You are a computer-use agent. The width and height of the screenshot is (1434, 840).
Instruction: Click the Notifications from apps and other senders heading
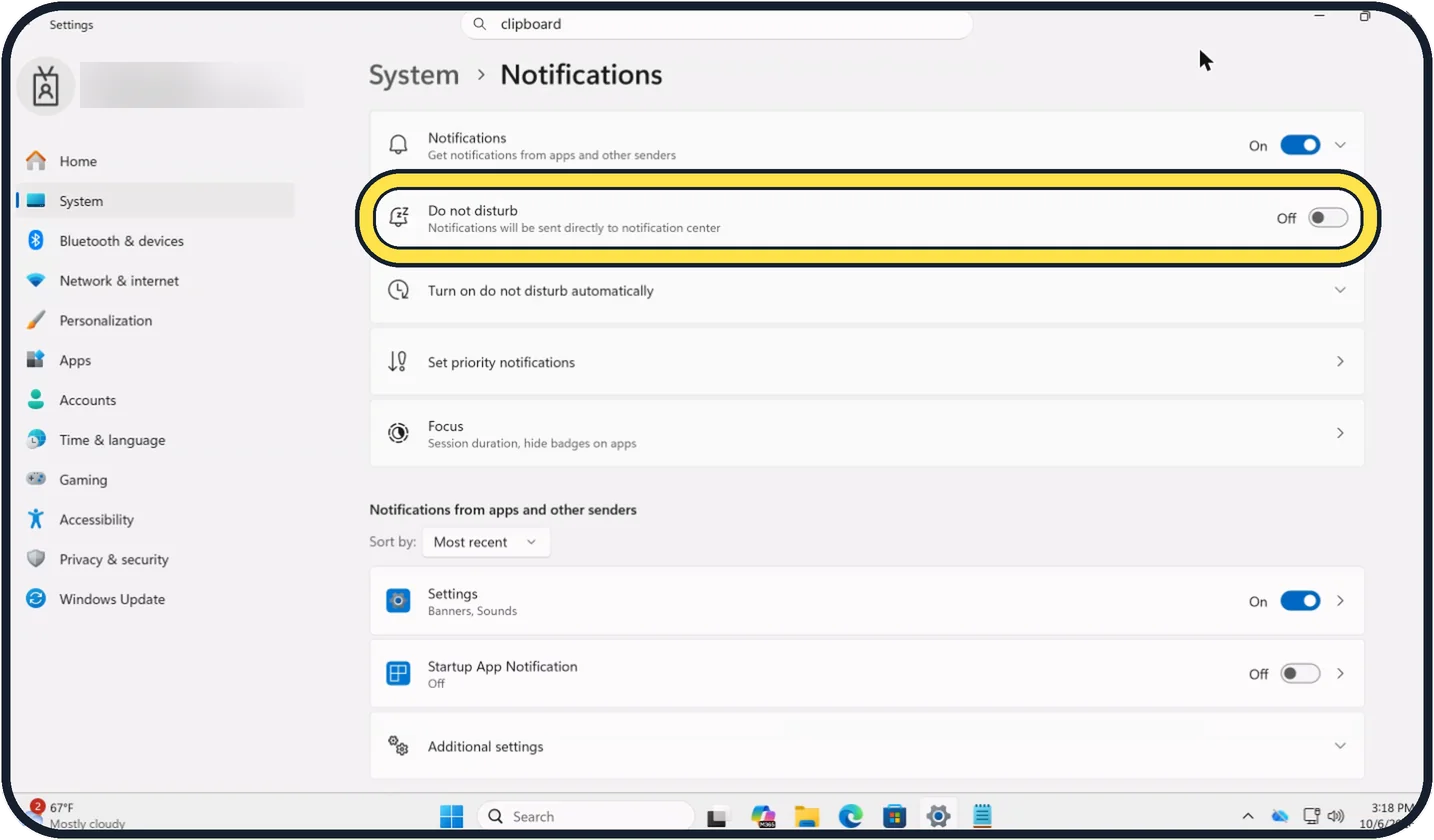point(503,510)
